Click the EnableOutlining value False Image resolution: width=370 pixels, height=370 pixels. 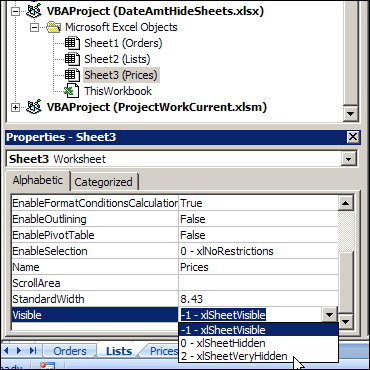(x=258, y=219)
